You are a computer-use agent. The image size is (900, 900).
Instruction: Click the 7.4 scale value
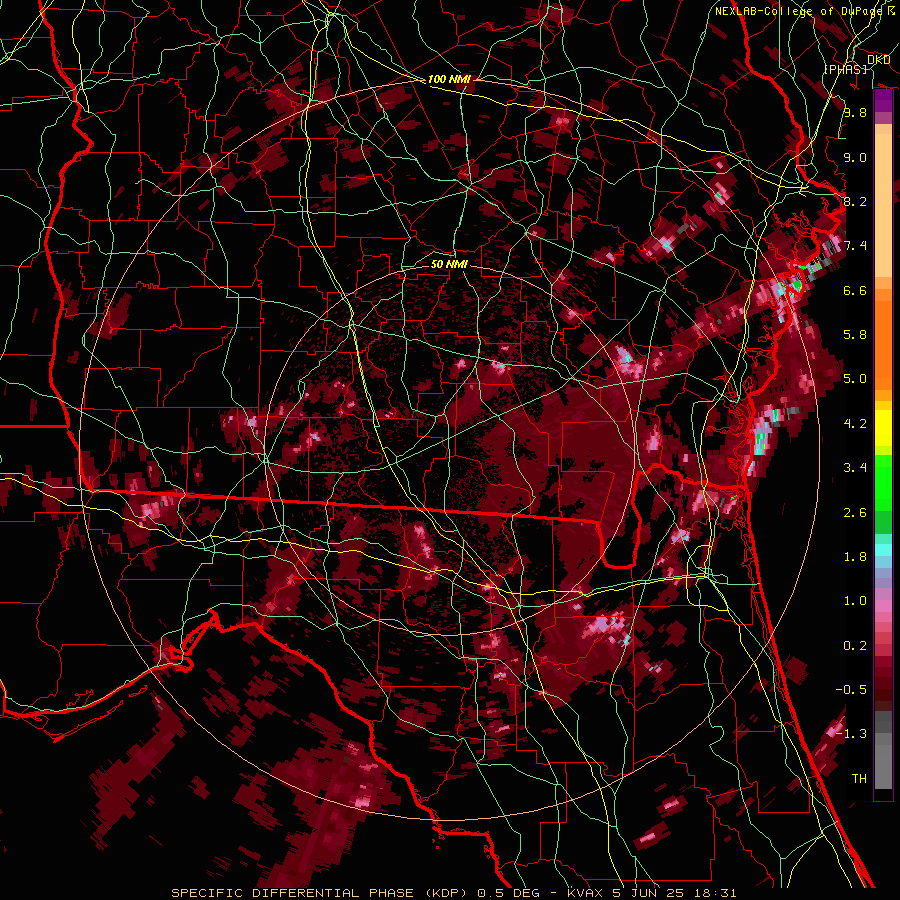[x=855, y=246]
